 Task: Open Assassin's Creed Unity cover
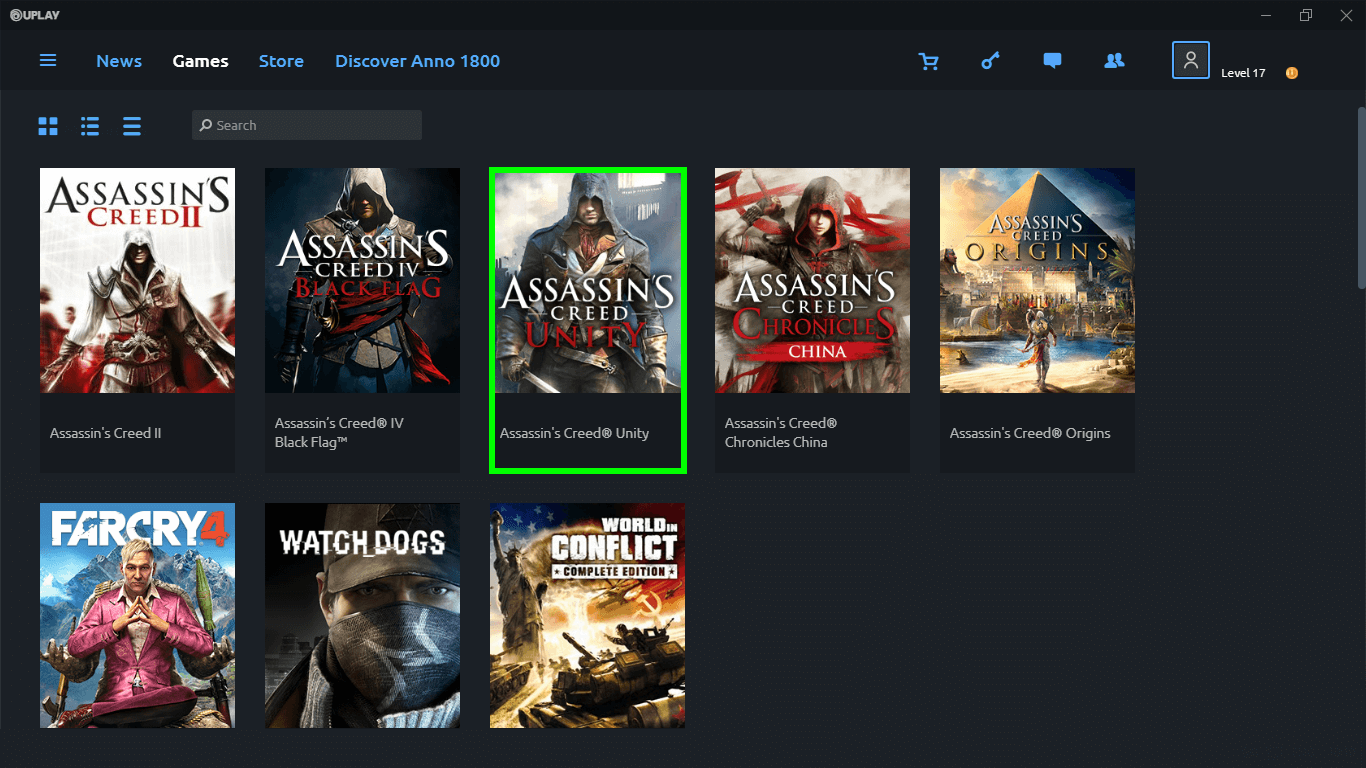coord(587,280)
